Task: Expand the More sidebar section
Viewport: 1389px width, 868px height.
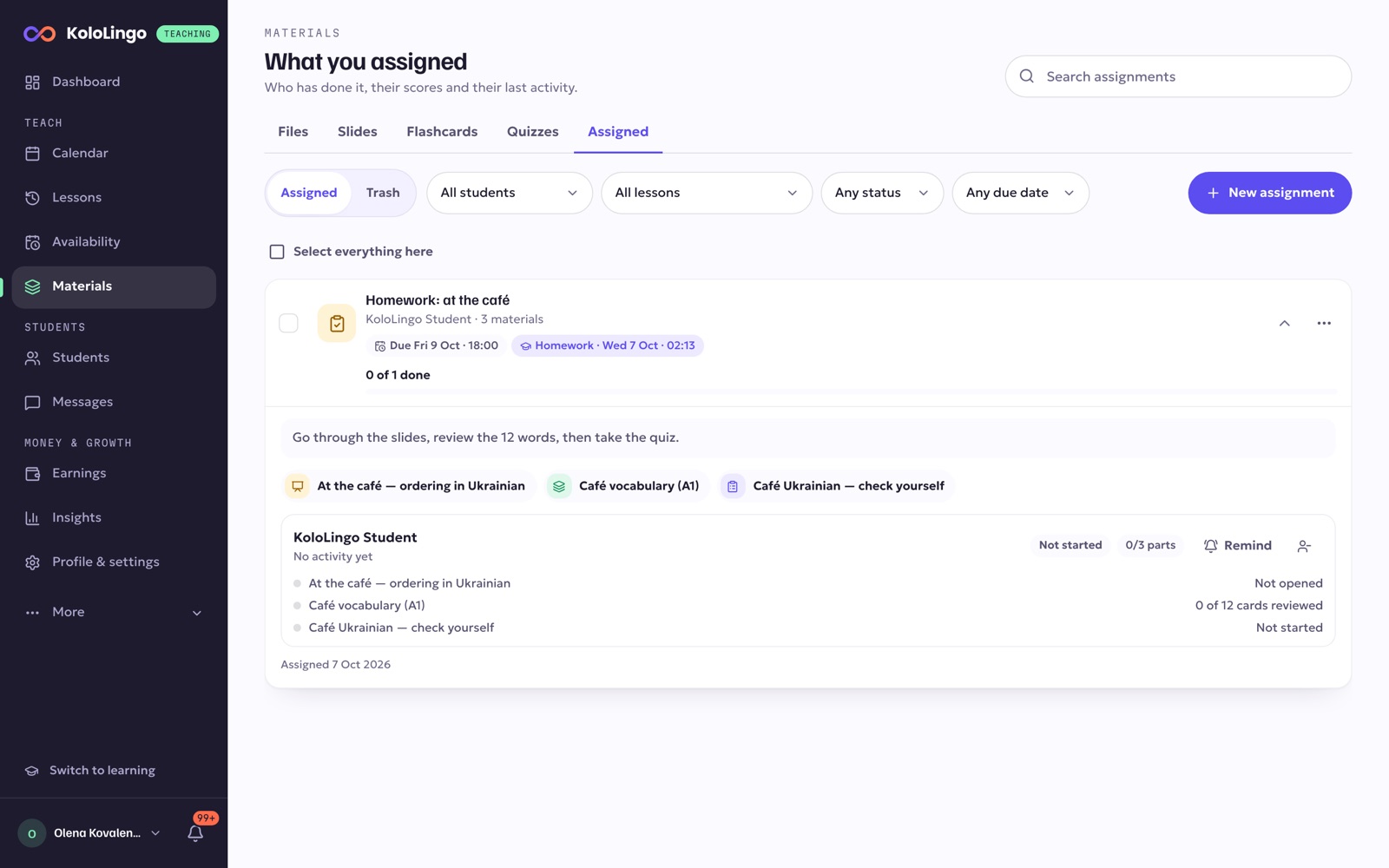Action: coord(114,613)
